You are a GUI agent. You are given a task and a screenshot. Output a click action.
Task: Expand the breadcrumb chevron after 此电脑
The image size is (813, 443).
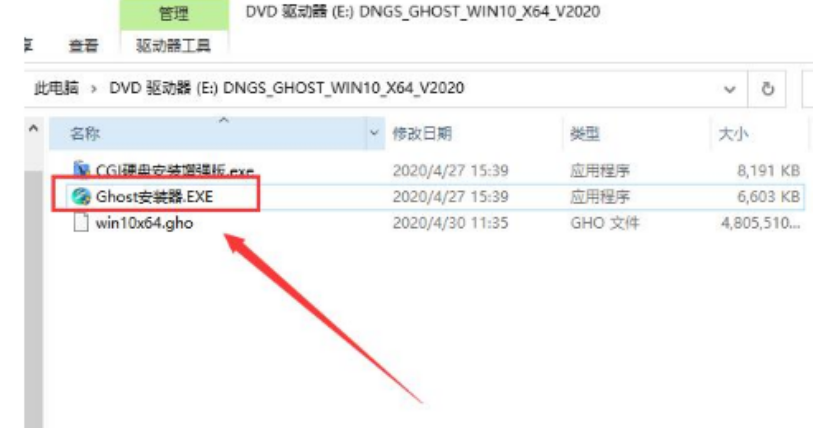(x=94, y=89)
